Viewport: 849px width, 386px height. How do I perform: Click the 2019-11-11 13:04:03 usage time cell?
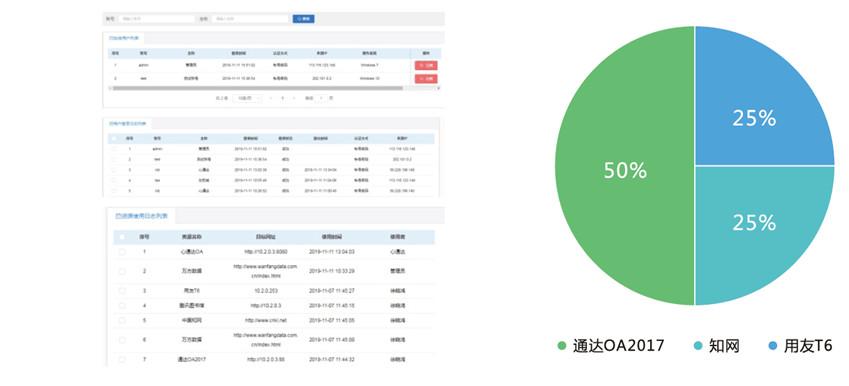[x=331, y=252]
